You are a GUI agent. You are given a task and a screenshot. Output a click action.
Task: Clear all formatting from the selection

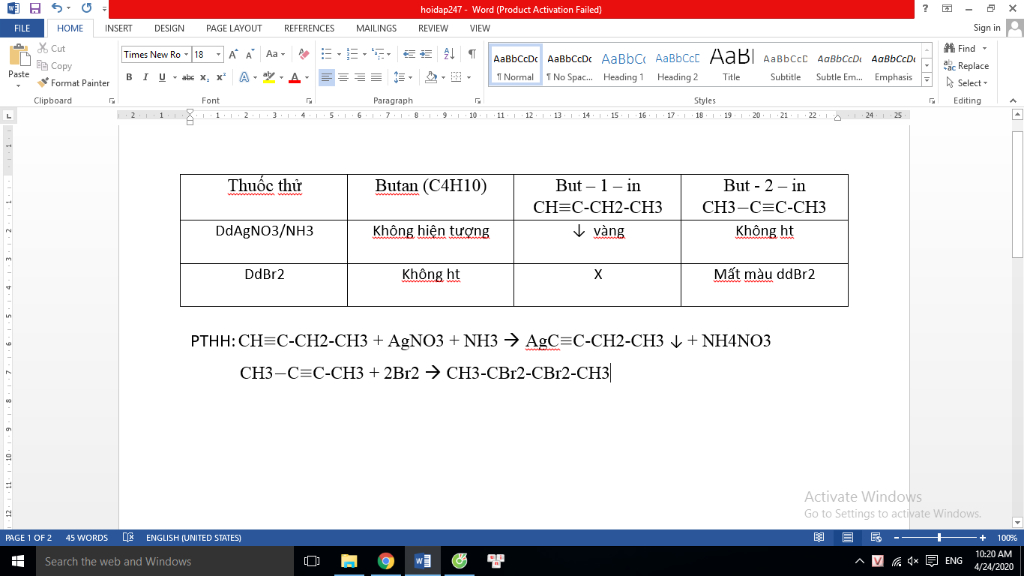click(x=304, y=54)
